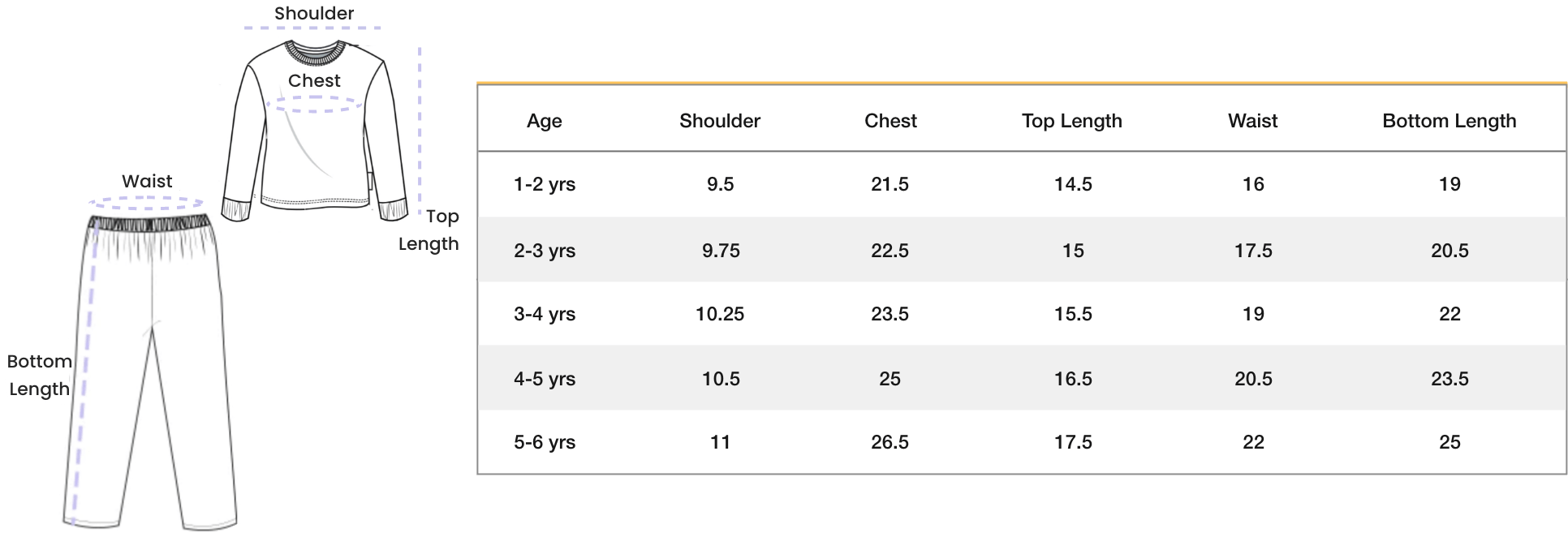The height and width of the screenshot is (533, 1568).
Task: Select the Top Length column header
Action: [1072, 121]
